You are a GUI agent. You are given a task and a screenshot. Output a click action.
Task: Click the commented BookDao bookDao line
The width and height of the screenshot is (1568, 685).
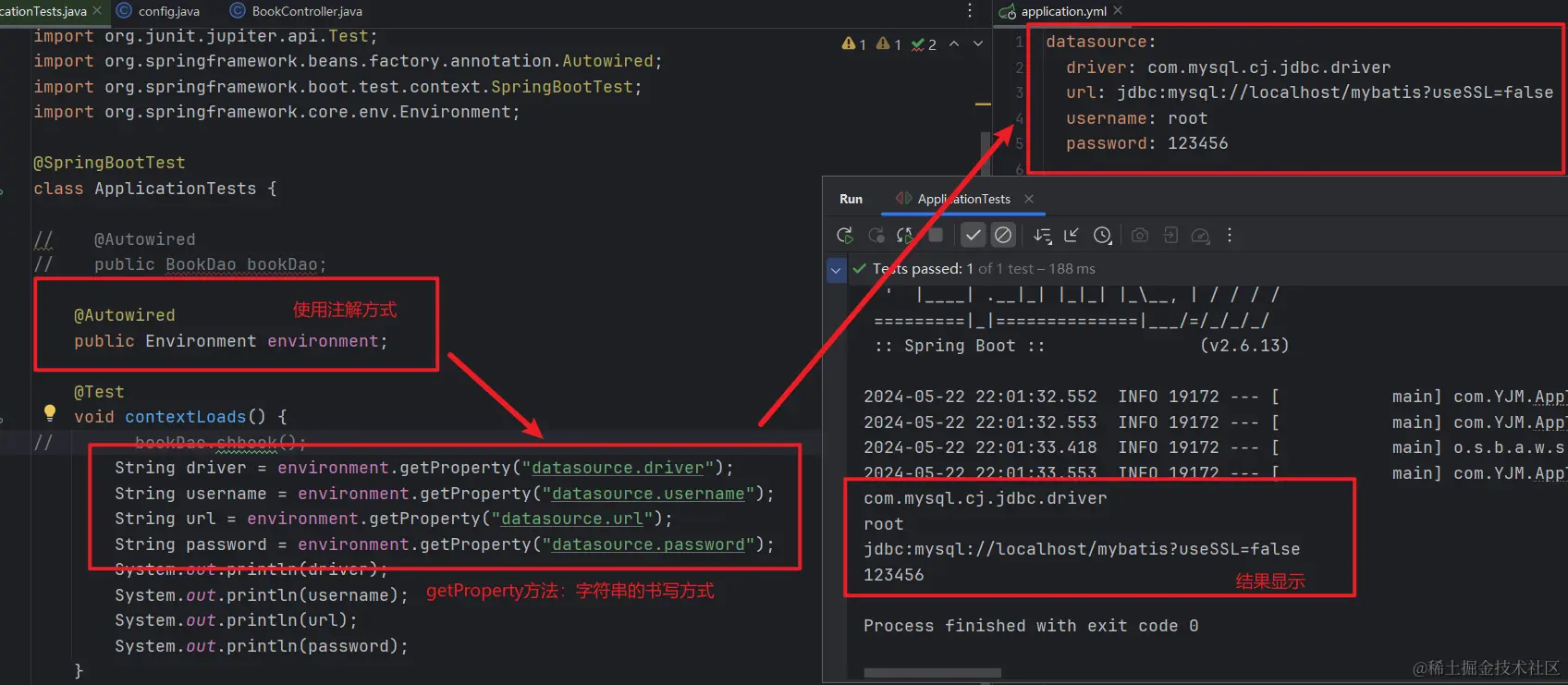coord(180,264)
